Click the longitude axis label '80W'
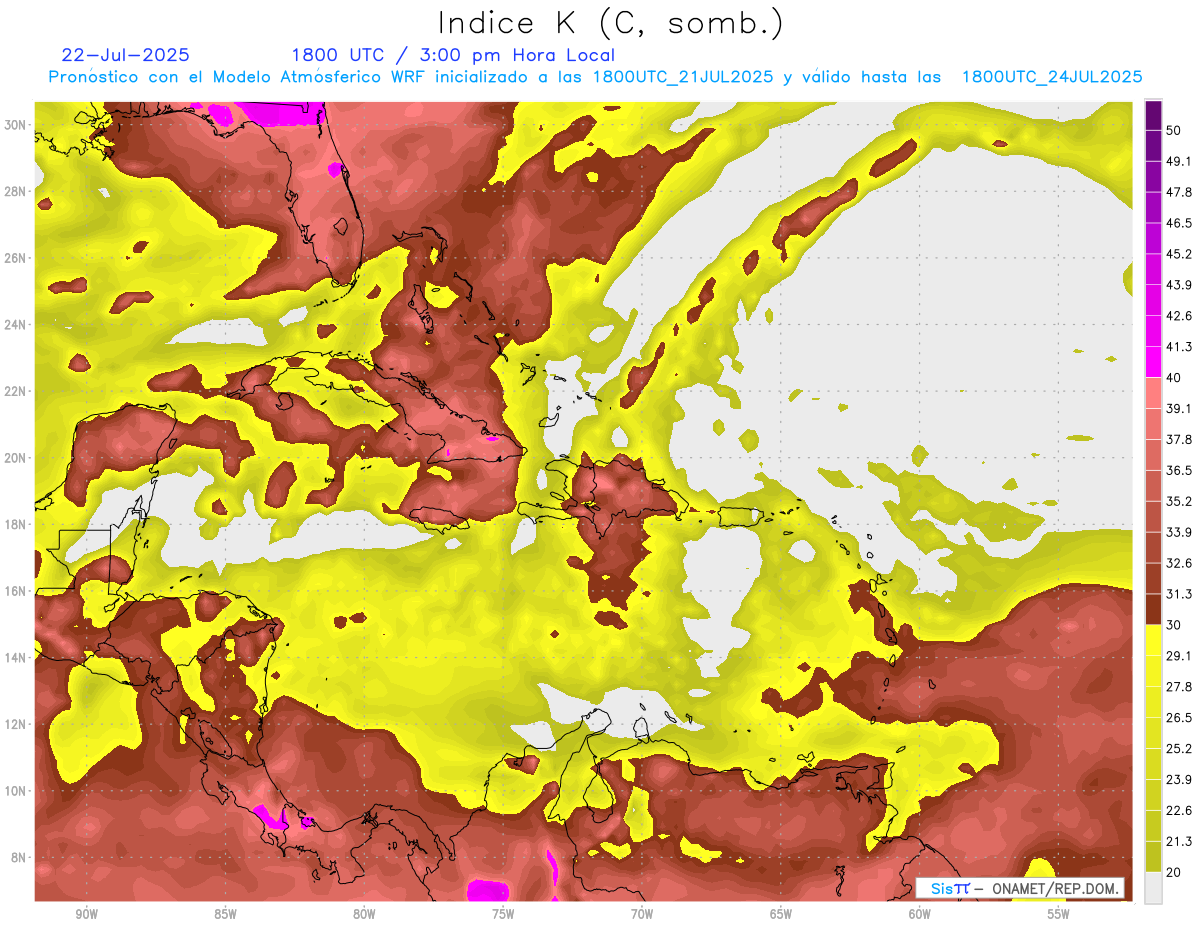The image size is (1200, 927). pos(364,914)
